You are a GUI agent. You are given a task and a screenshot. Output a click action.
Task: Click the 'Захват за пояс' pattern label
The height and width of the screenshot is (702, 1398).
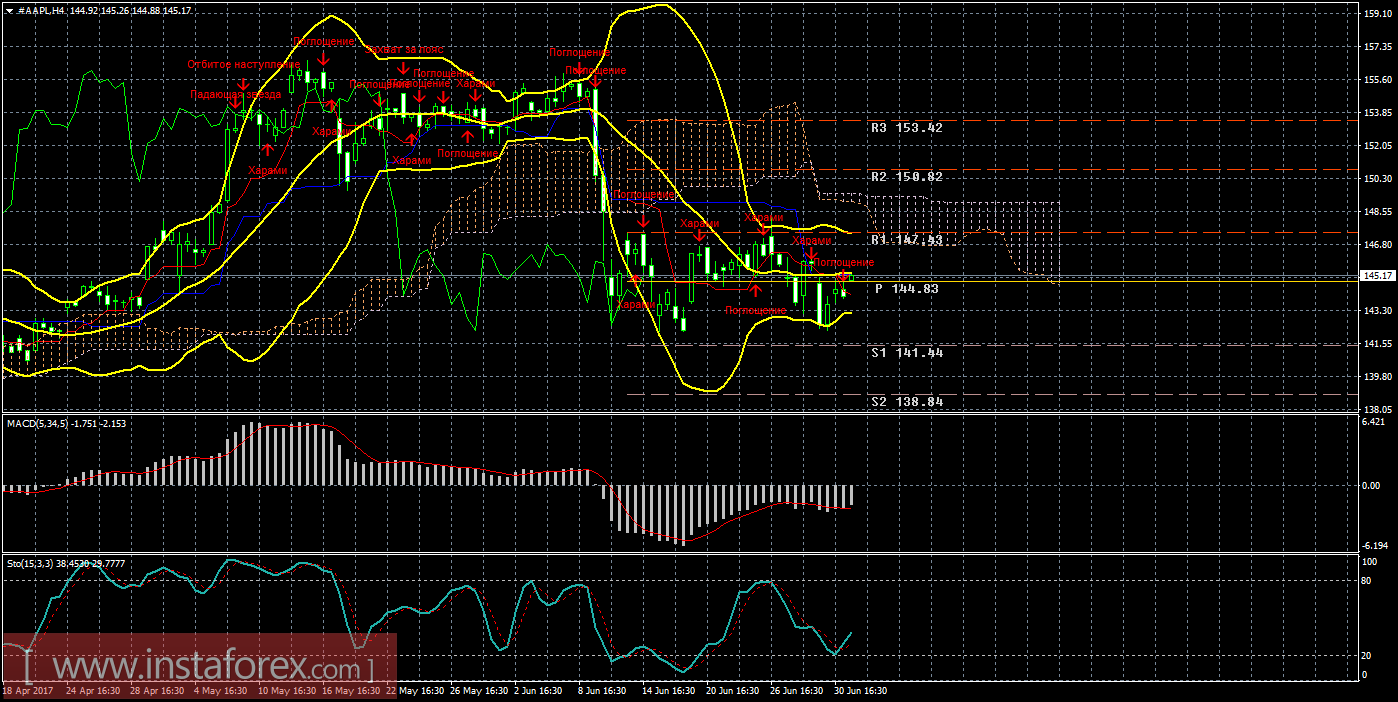(405, 49)
